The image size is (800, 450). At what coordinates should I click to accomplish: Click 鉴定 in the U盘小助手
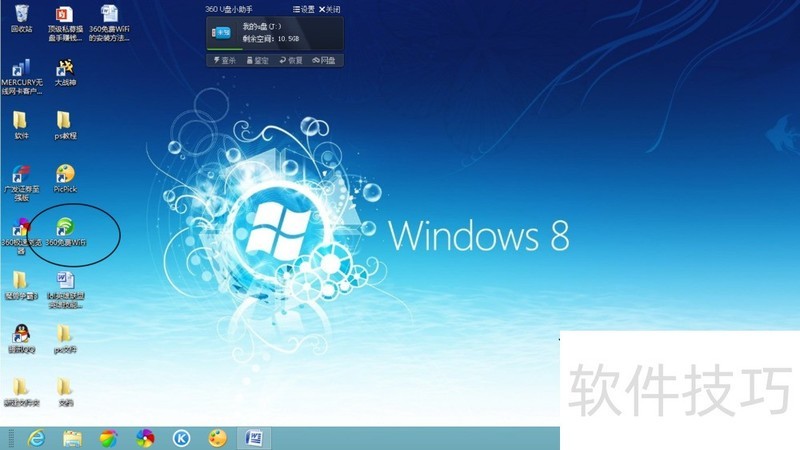point(257,60)
